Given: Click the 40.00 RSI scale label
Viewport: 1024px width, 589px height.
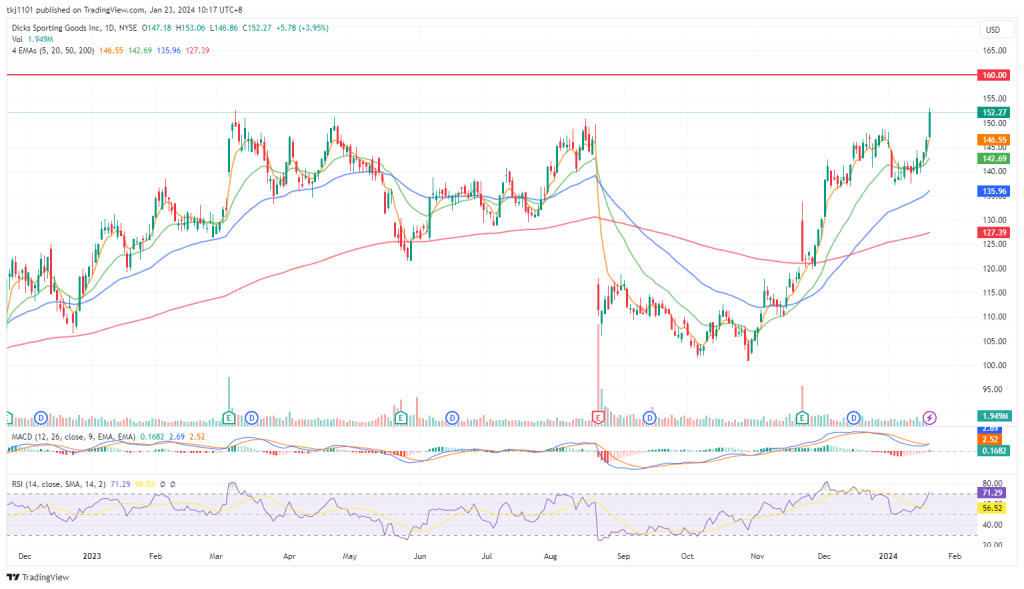Looking at the screenshot, I should (x=993, y=525).
